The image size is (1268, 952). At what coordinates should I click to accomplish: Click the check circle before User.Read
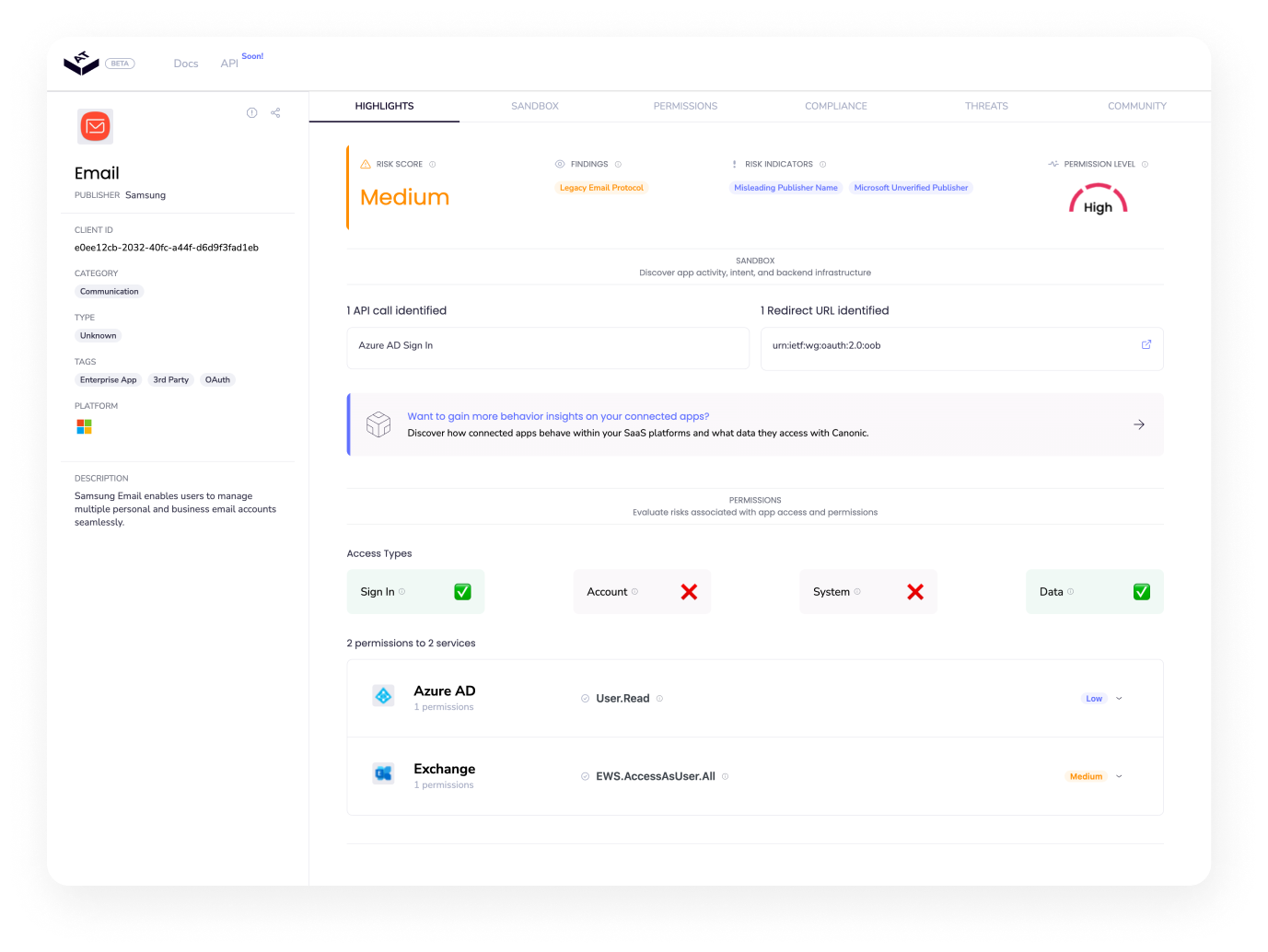click(x=585, y=698)
